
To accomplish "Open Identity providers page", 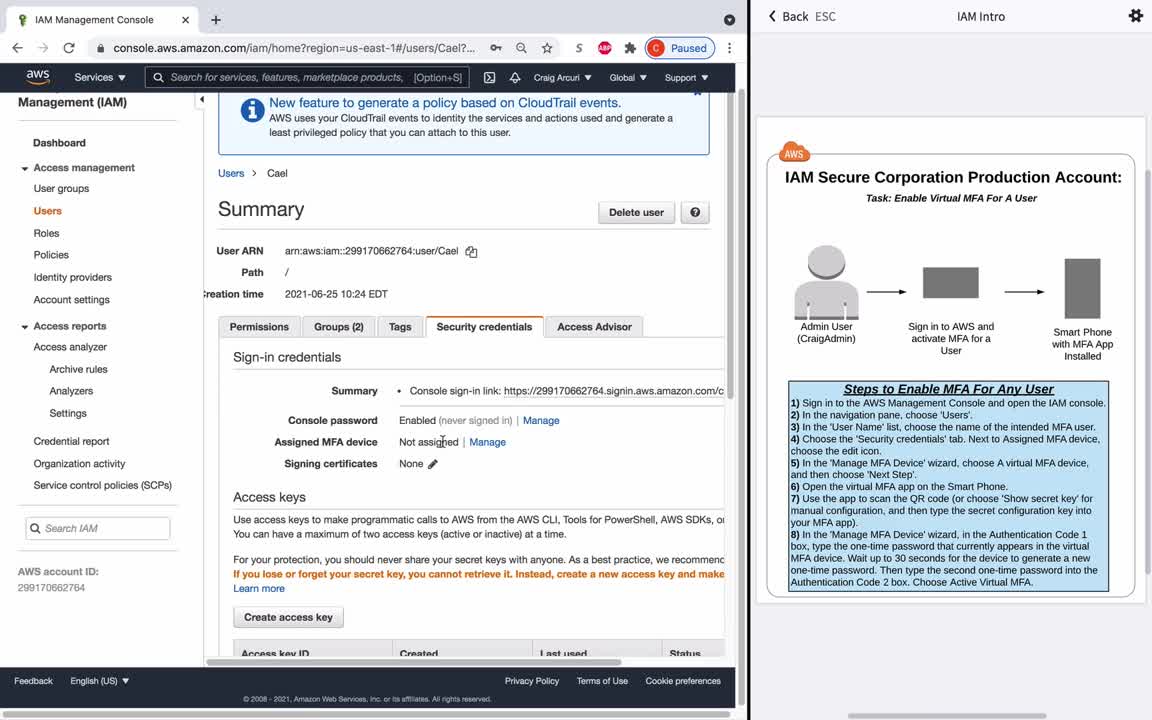I will coord(72,277).
